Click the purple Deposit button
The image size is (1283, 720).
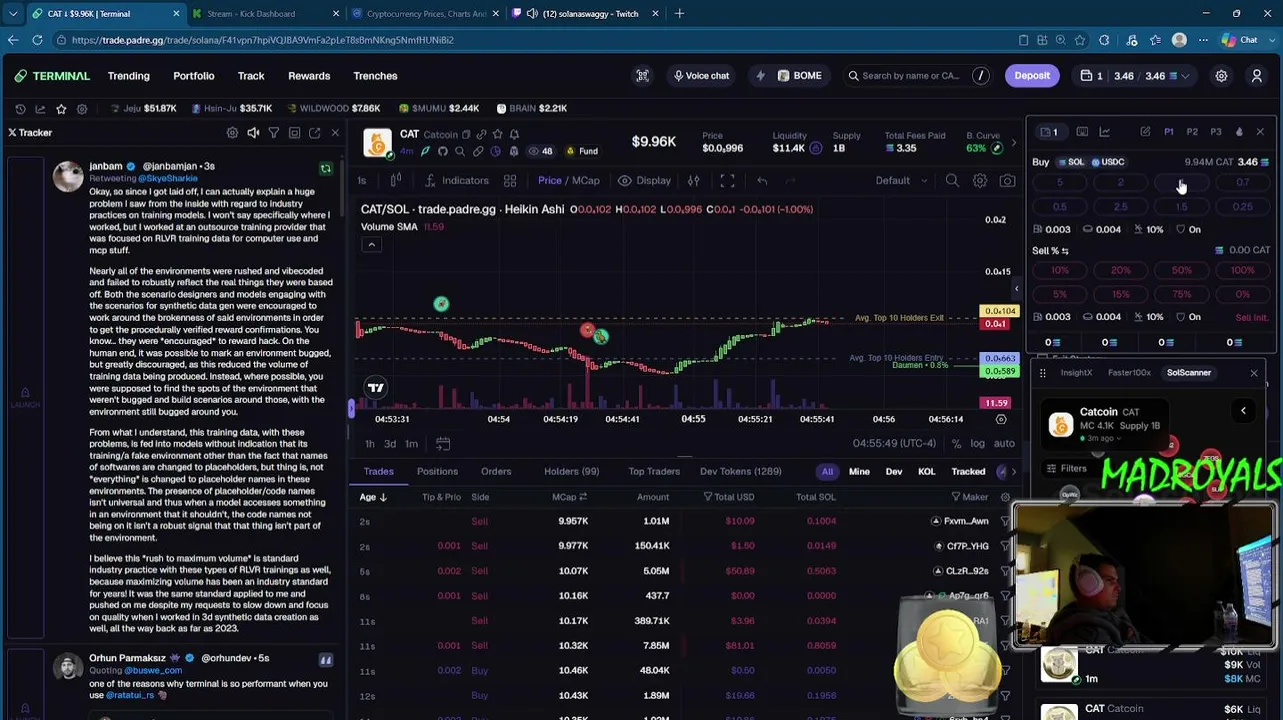coord(1032,76)
